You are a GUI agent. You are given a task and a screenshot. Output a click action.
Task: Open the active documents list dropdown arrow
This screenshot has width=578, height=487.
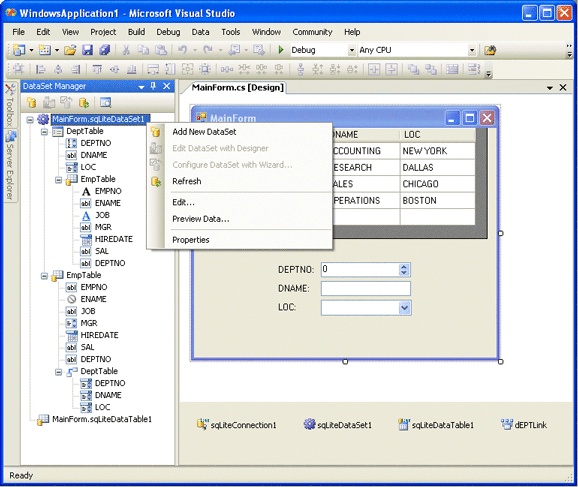(x=550, y=88)
